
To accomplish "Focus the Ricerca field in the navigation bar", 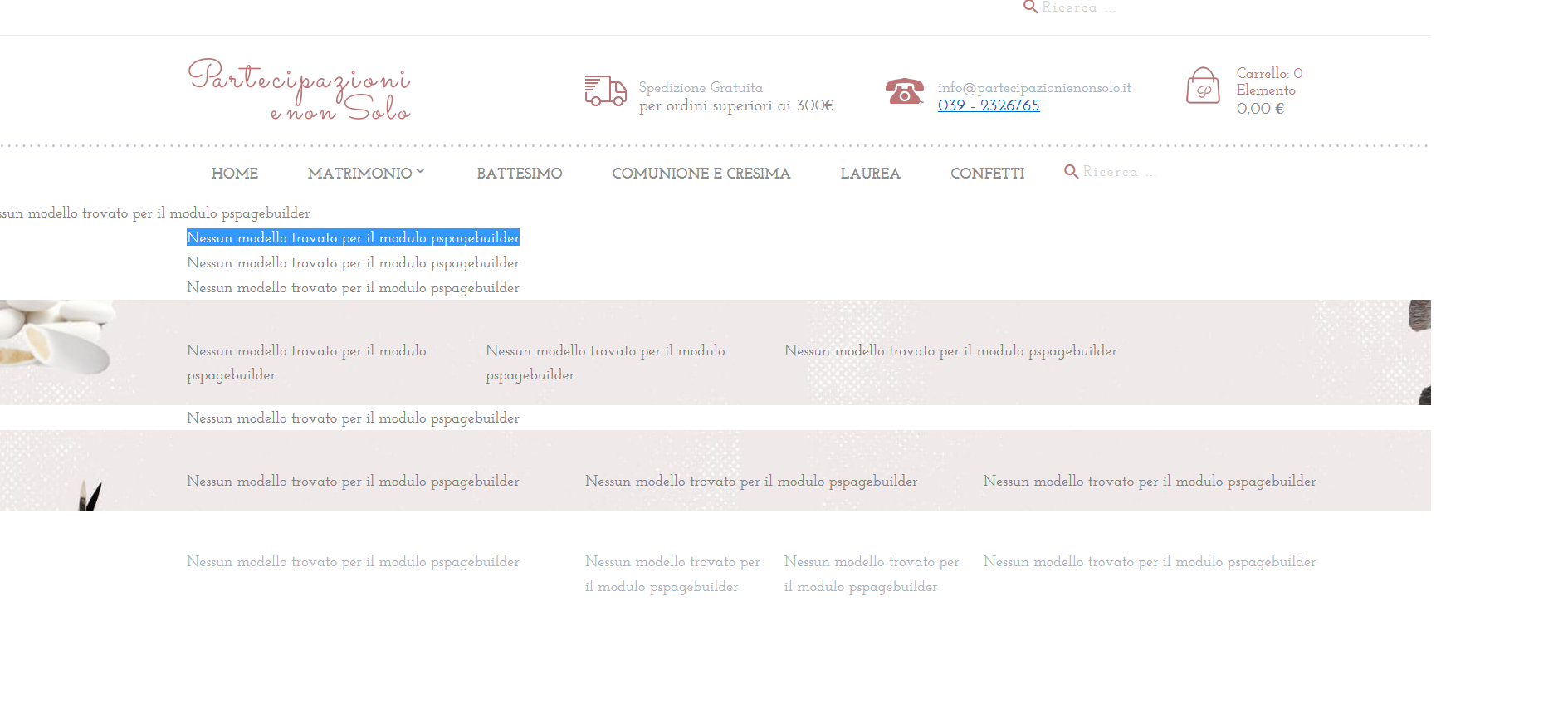I will click(1120, 172).
